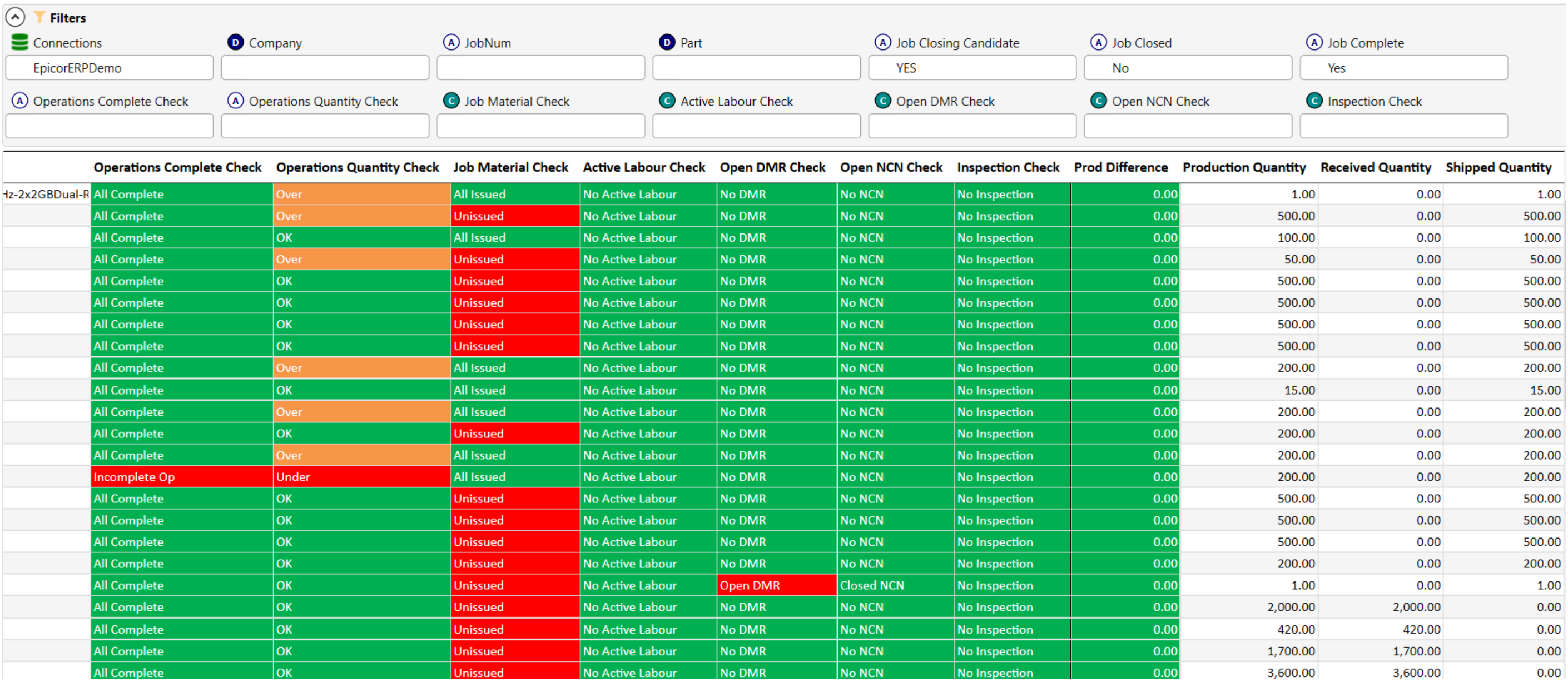Focus the Active Labour Check filter input
Screen dimensions: 1568x682
[757, 126]
